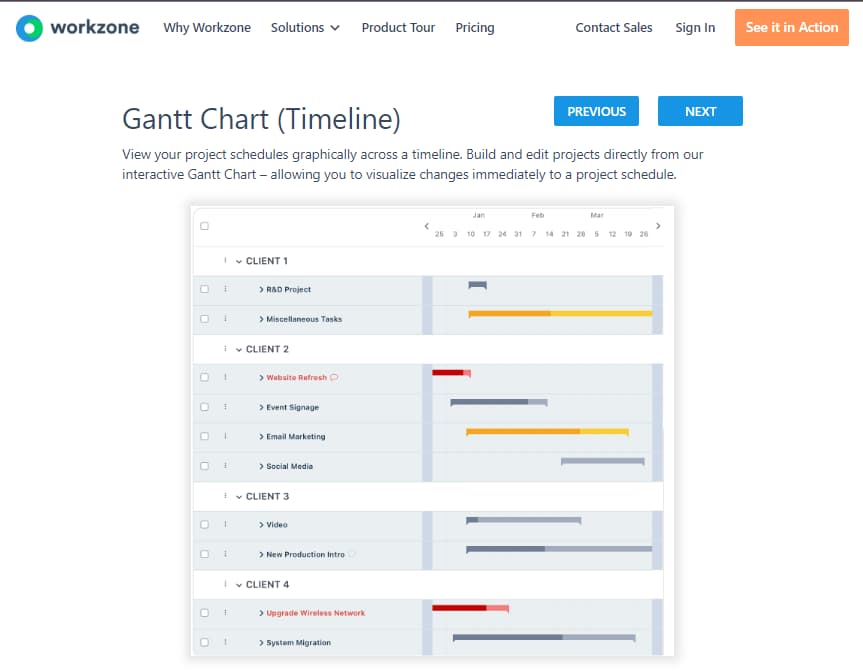Viewport: 863px width, 672px height.
Task: Click workzone brand name text
Action: pos(95,28)
